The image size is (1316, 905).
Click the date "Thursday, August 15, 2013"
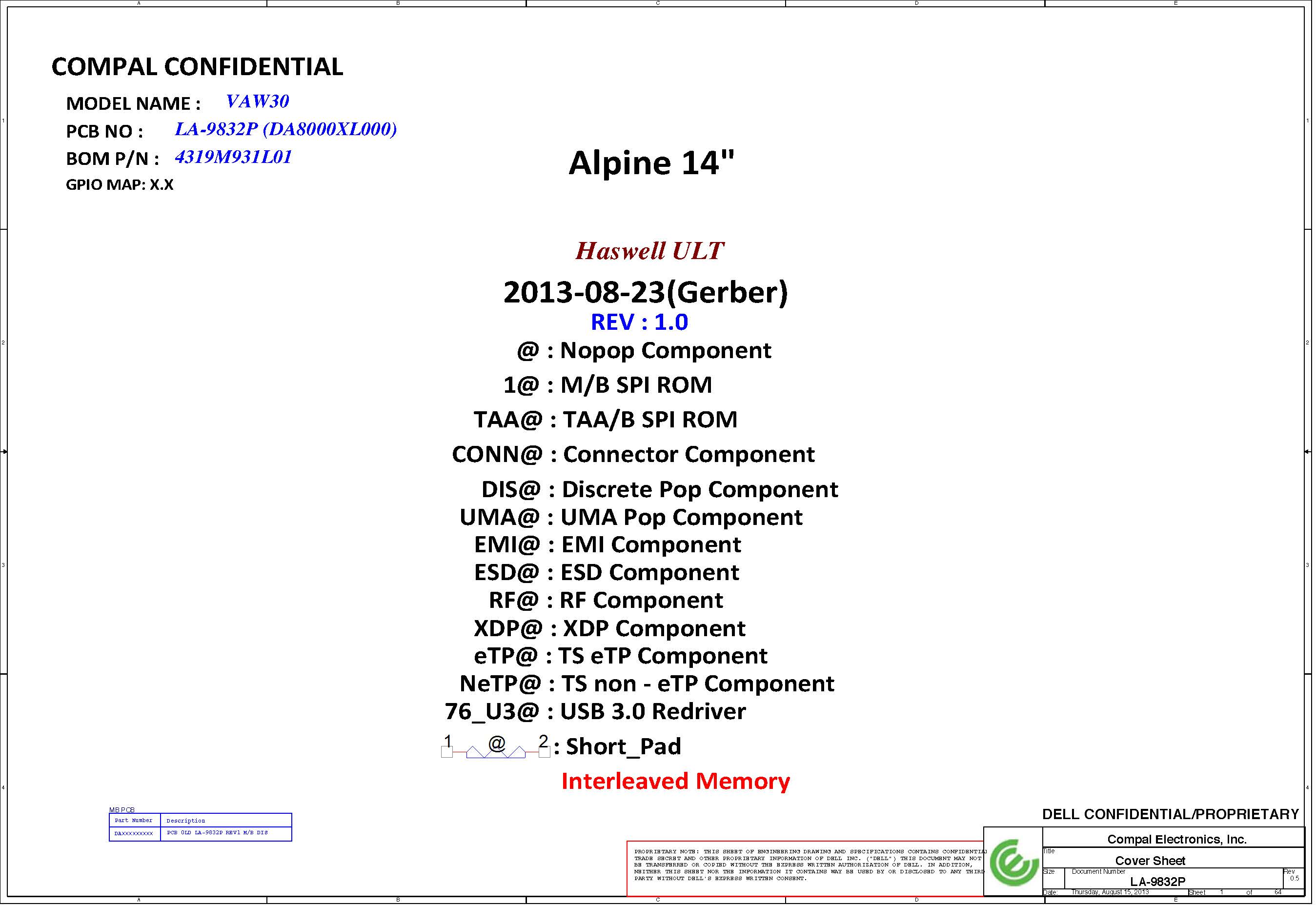point(1110,892)
